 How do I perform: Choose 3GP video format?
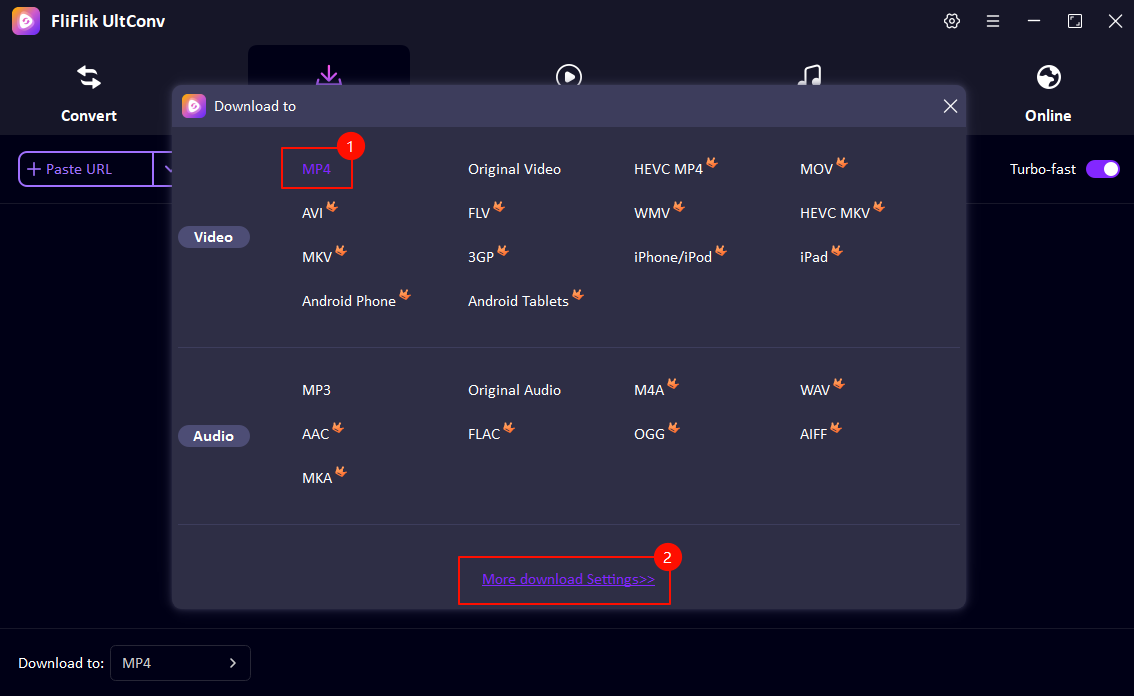481,258
